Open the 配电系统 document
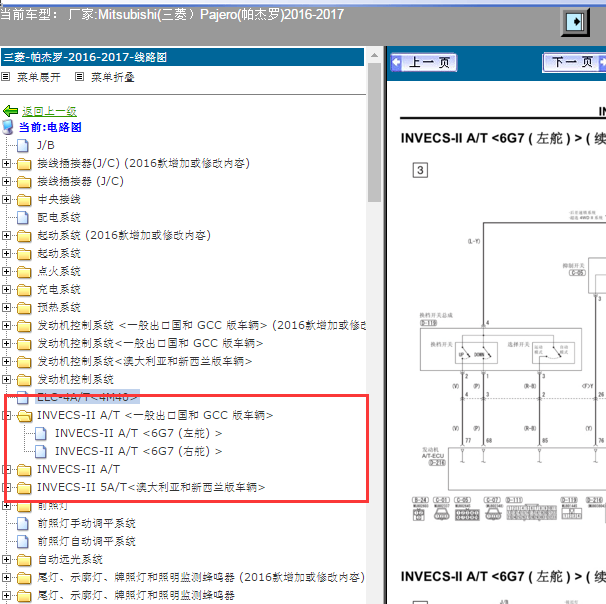This screenshot has height=604, width=606. (59, 217)
